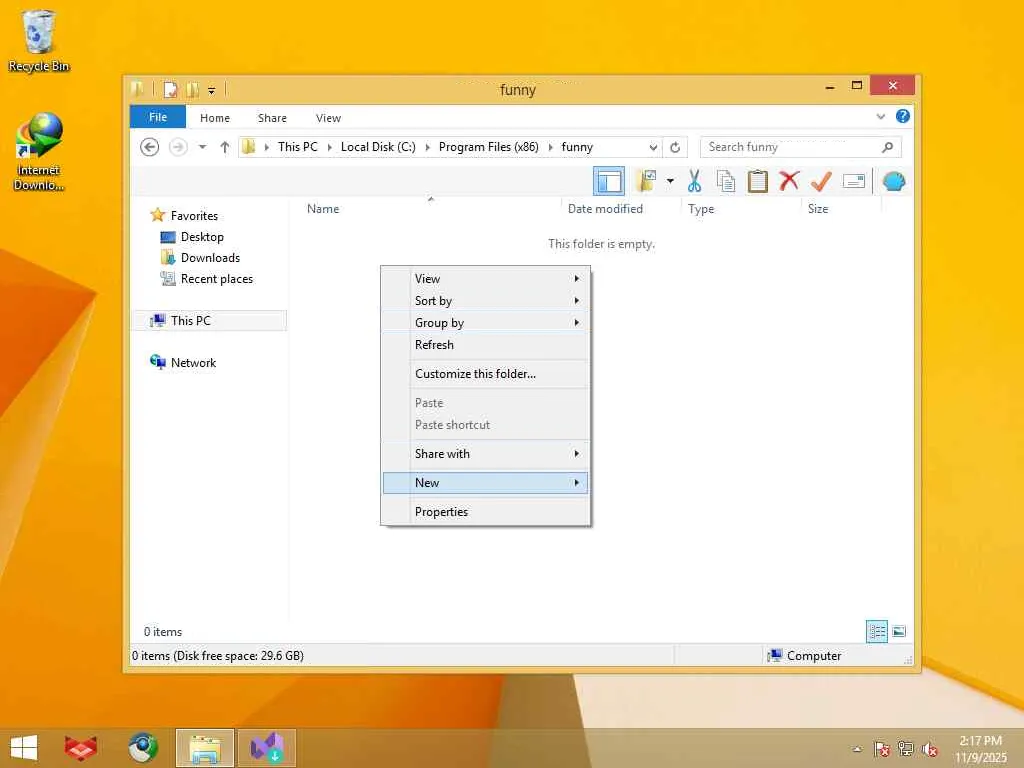Click the scissors Cut toolbar icon
Viewport: 1024px width, 768px height.
click(x=694, y=181)
